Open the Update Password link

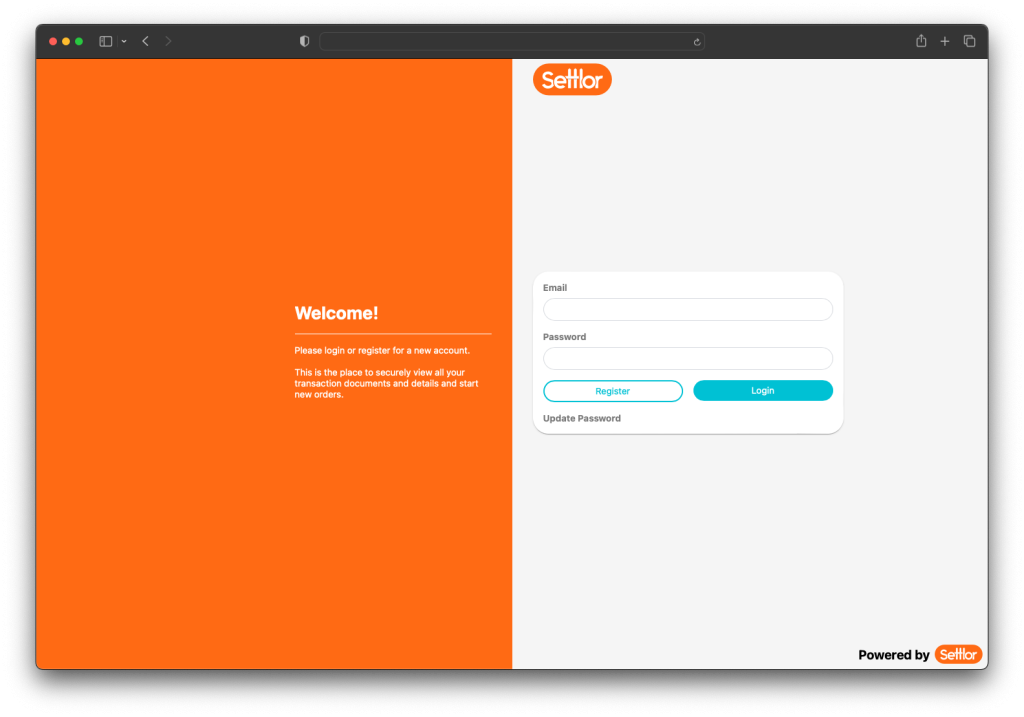tap(581, 418)
